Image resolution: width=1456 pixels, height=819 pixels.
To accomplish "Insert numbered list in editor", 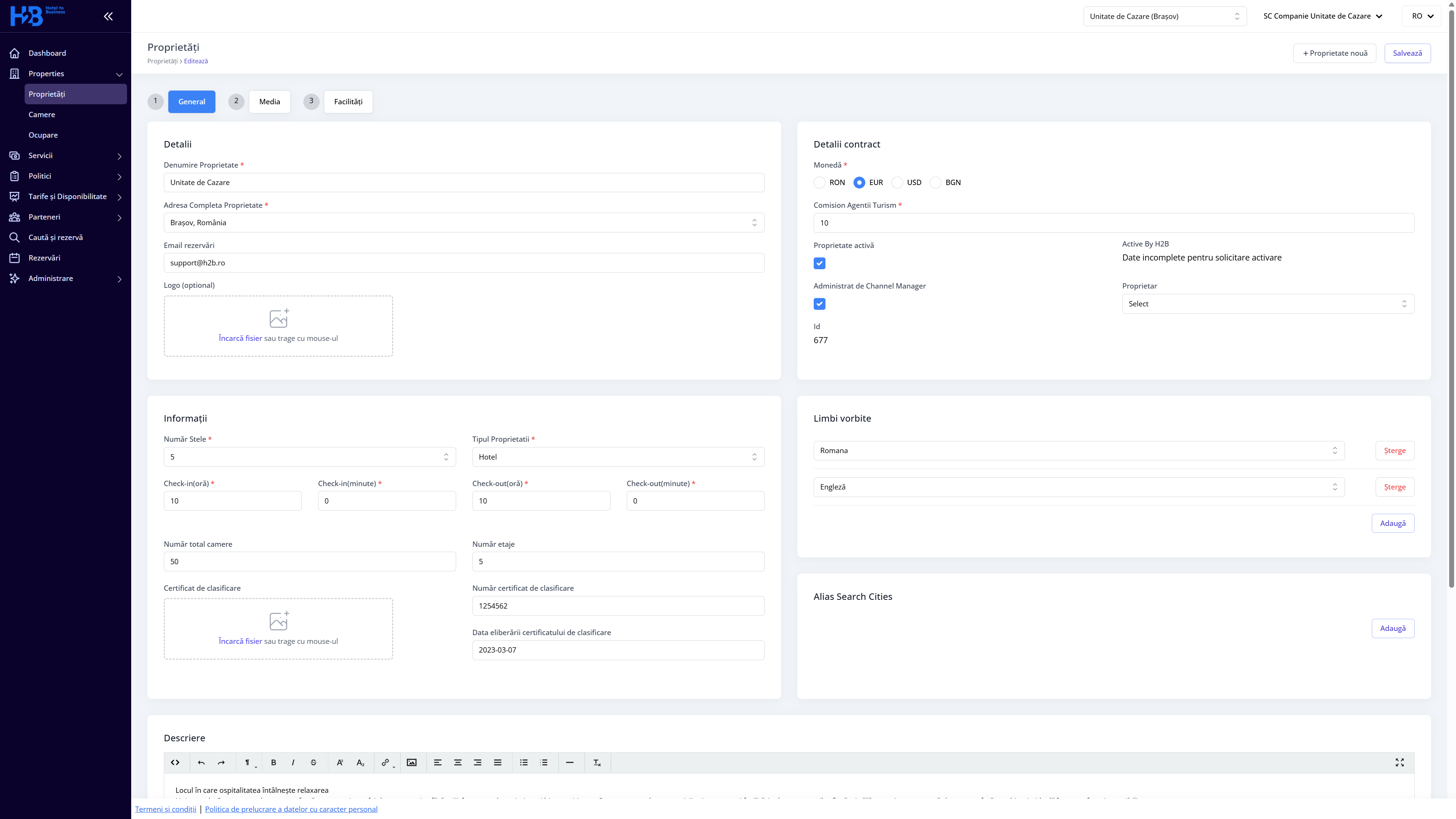I will click(x=544, y=763).
